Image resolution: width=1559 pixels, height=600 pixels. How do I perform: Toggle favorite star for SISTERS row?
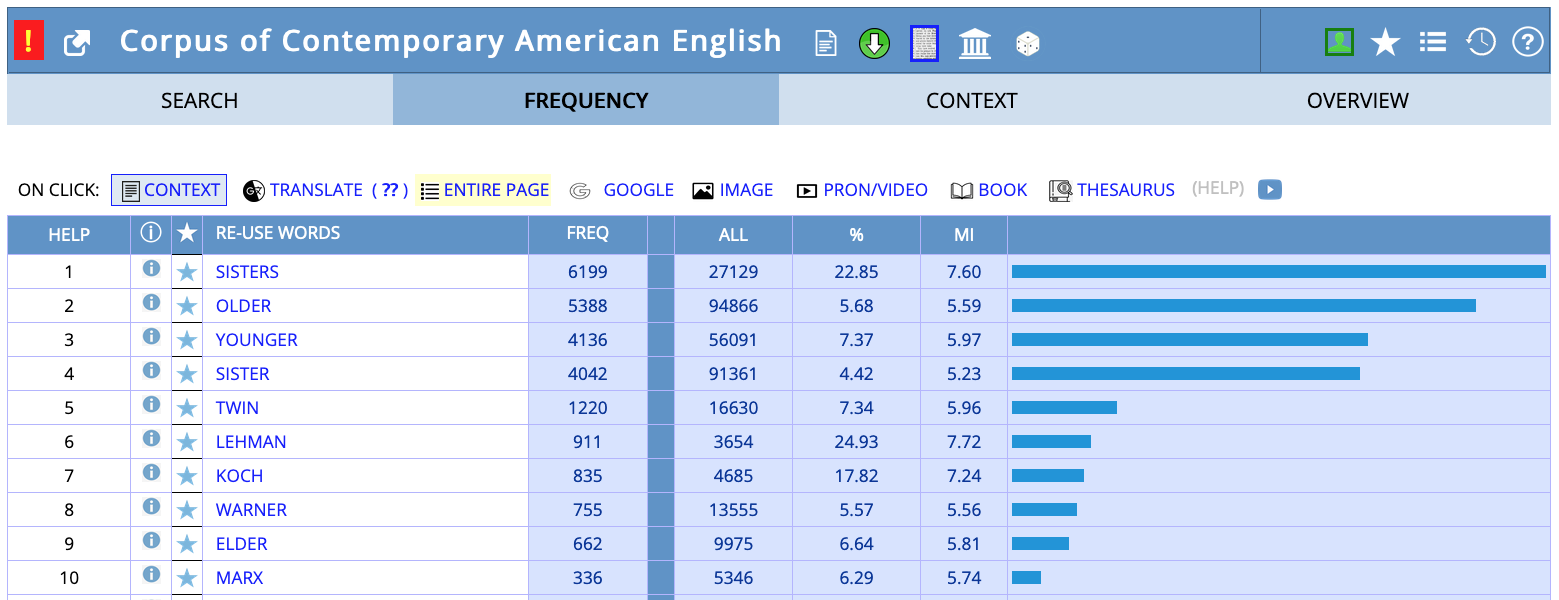187,272
